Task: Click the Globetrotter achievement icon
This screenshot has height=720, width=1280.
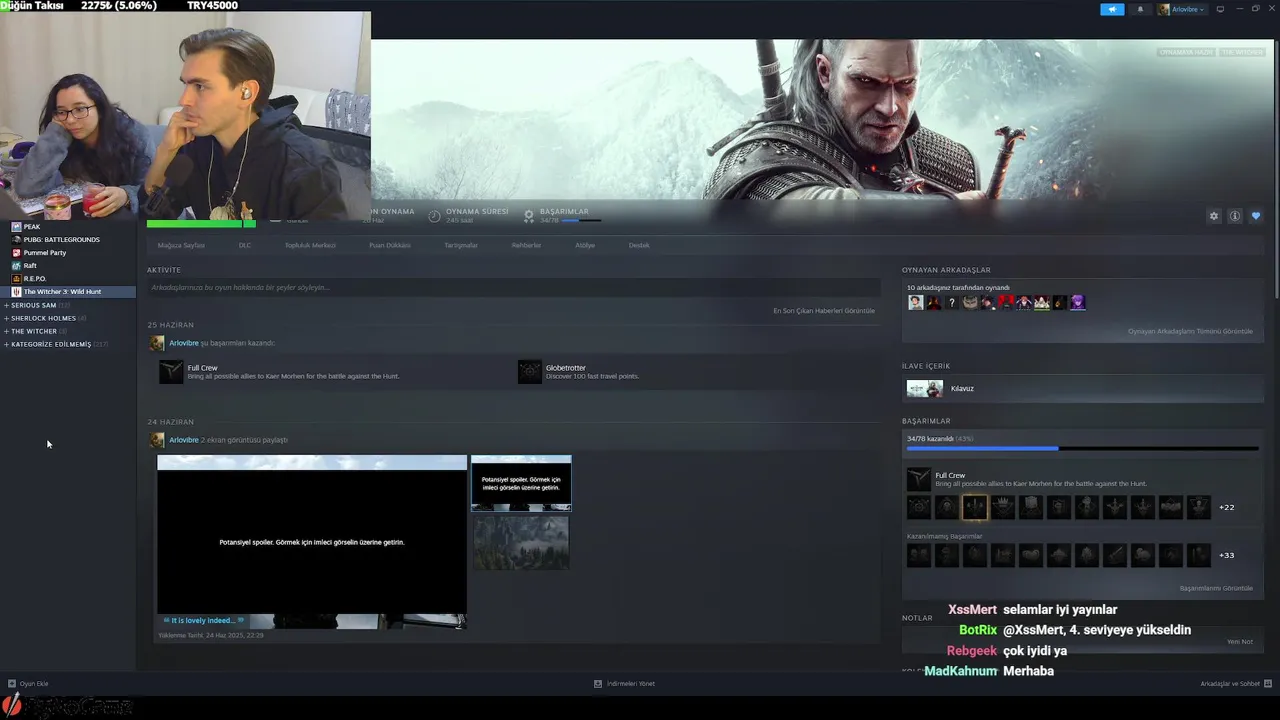Action: click(x=529, y=372)
